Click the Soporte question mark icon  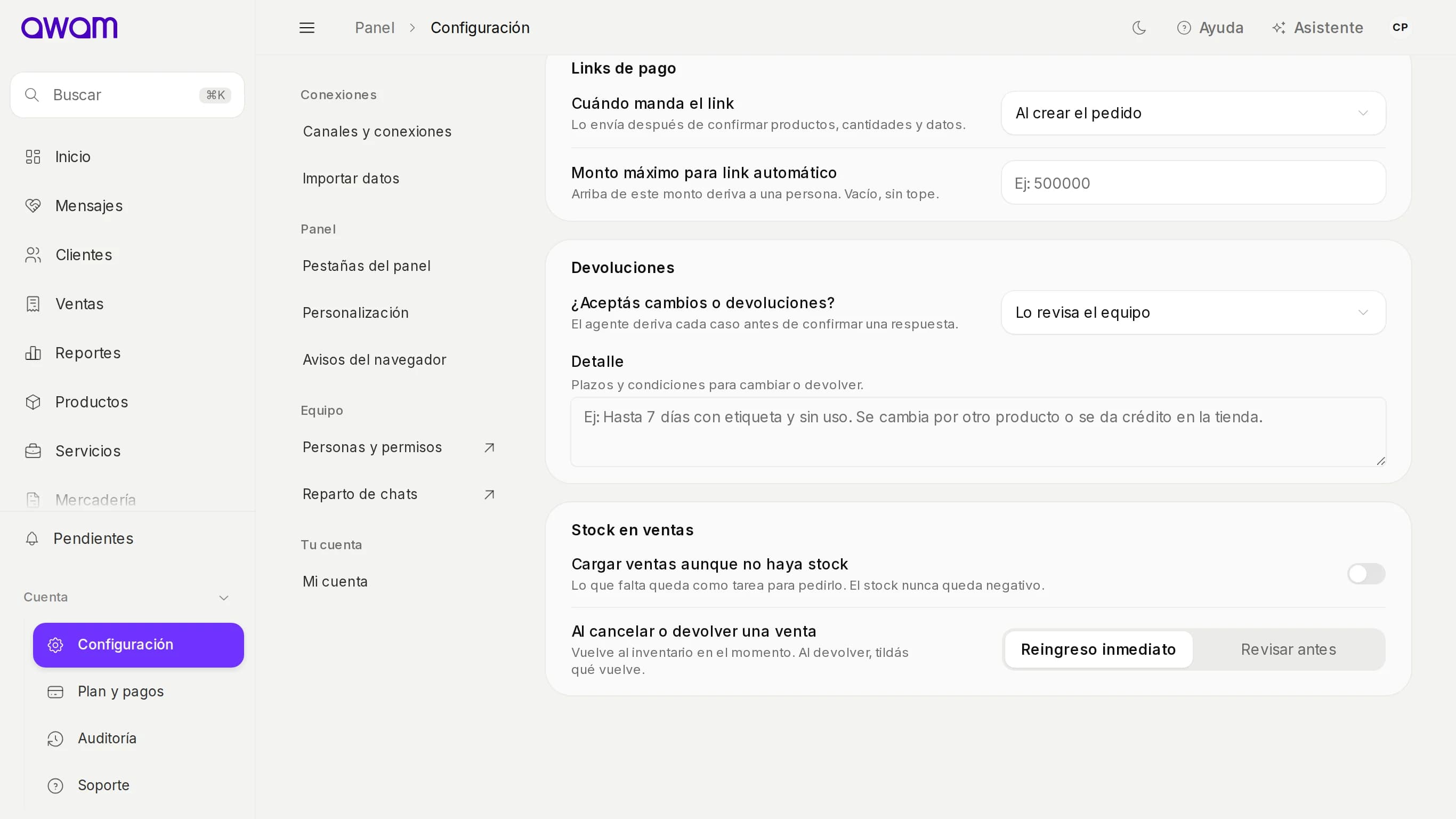(55, 785)
